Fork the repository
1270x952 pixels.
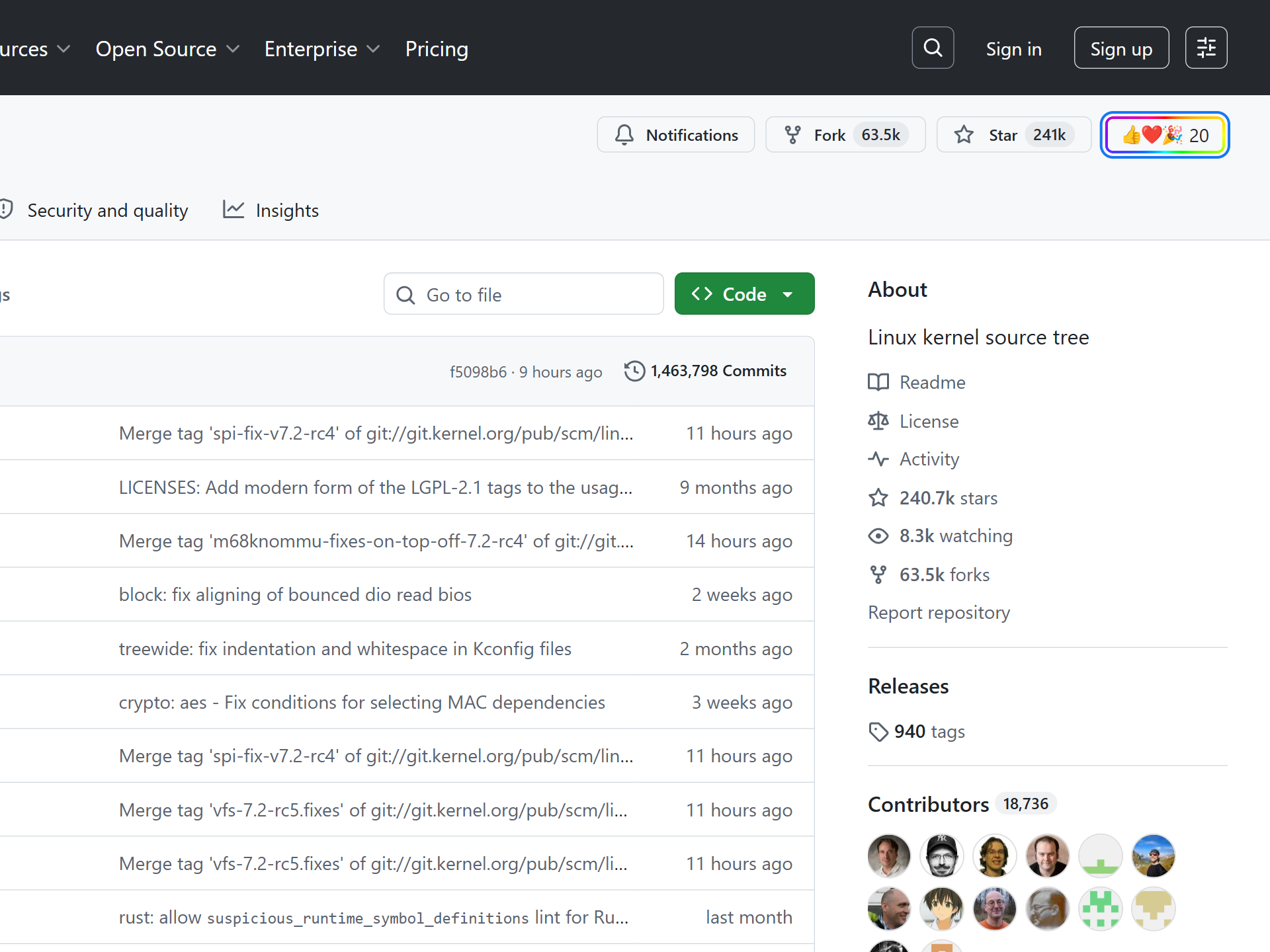click(845, 135)
